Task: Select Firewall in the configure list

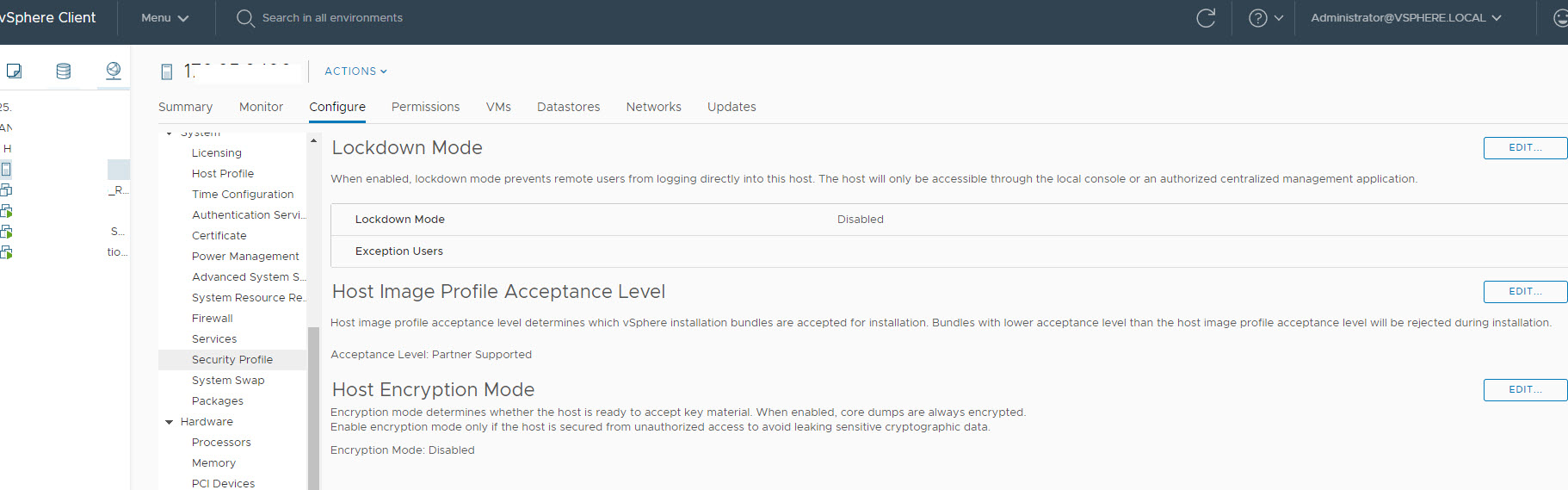Action: tap(213, 319)
